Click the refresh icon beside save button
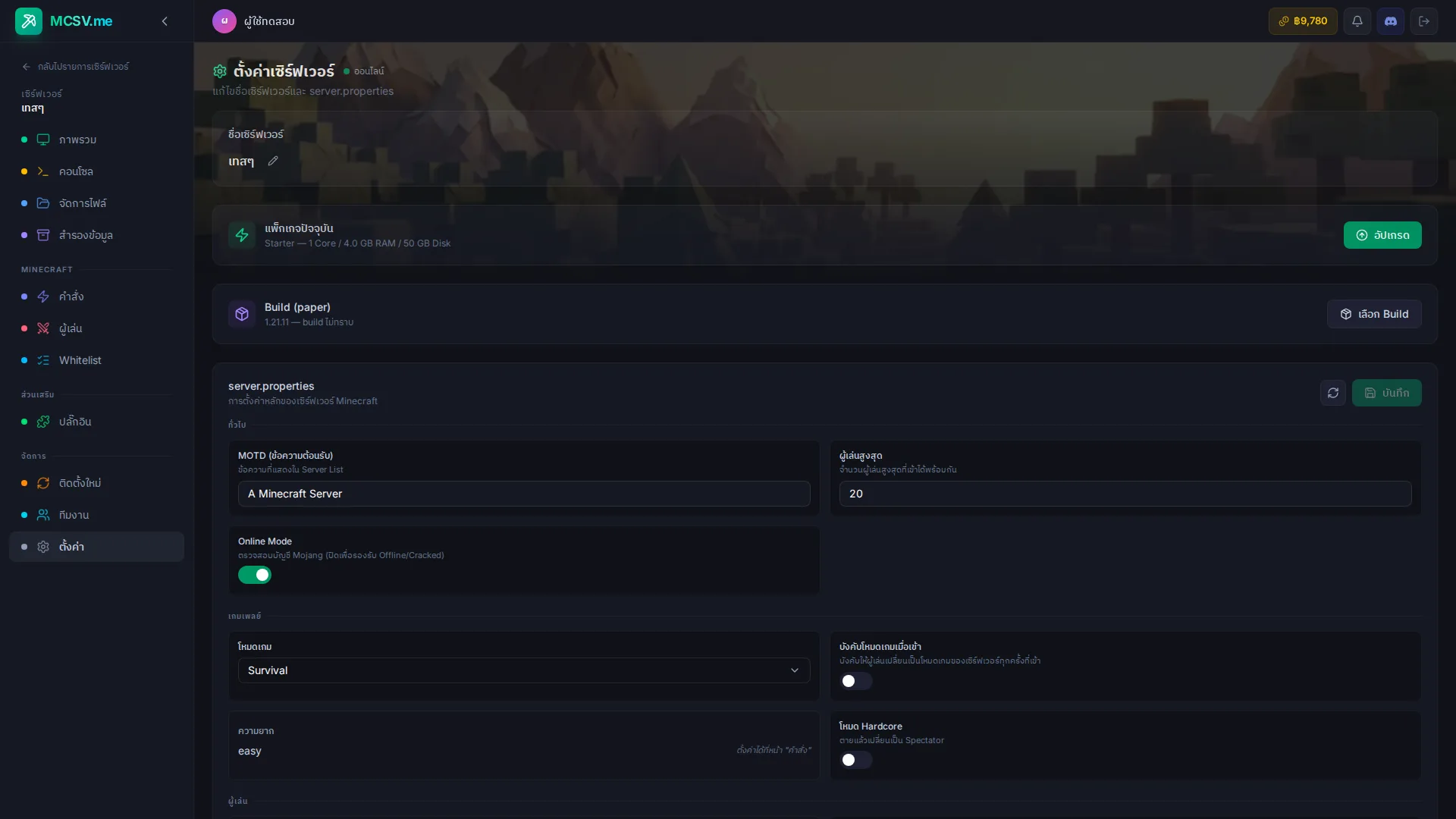1456x819 pixels. 1332,393
